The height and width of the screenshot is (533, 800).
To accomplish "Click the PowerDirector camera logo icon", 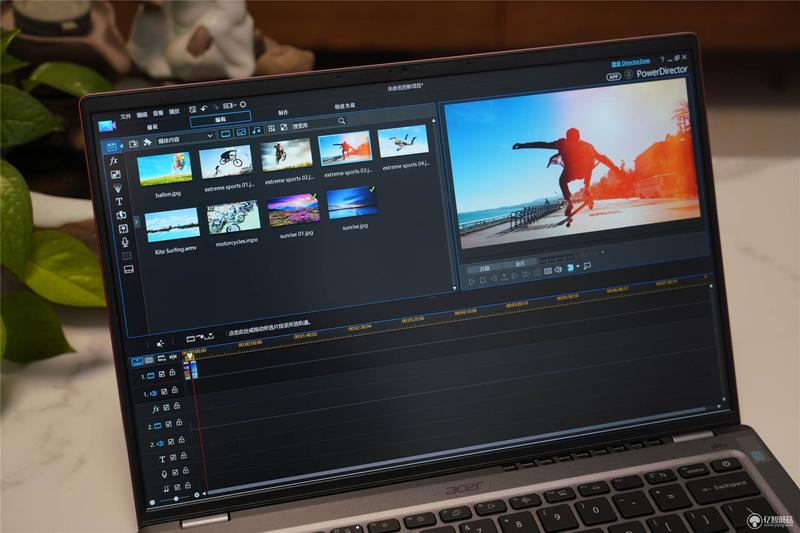I will (107, 126).
